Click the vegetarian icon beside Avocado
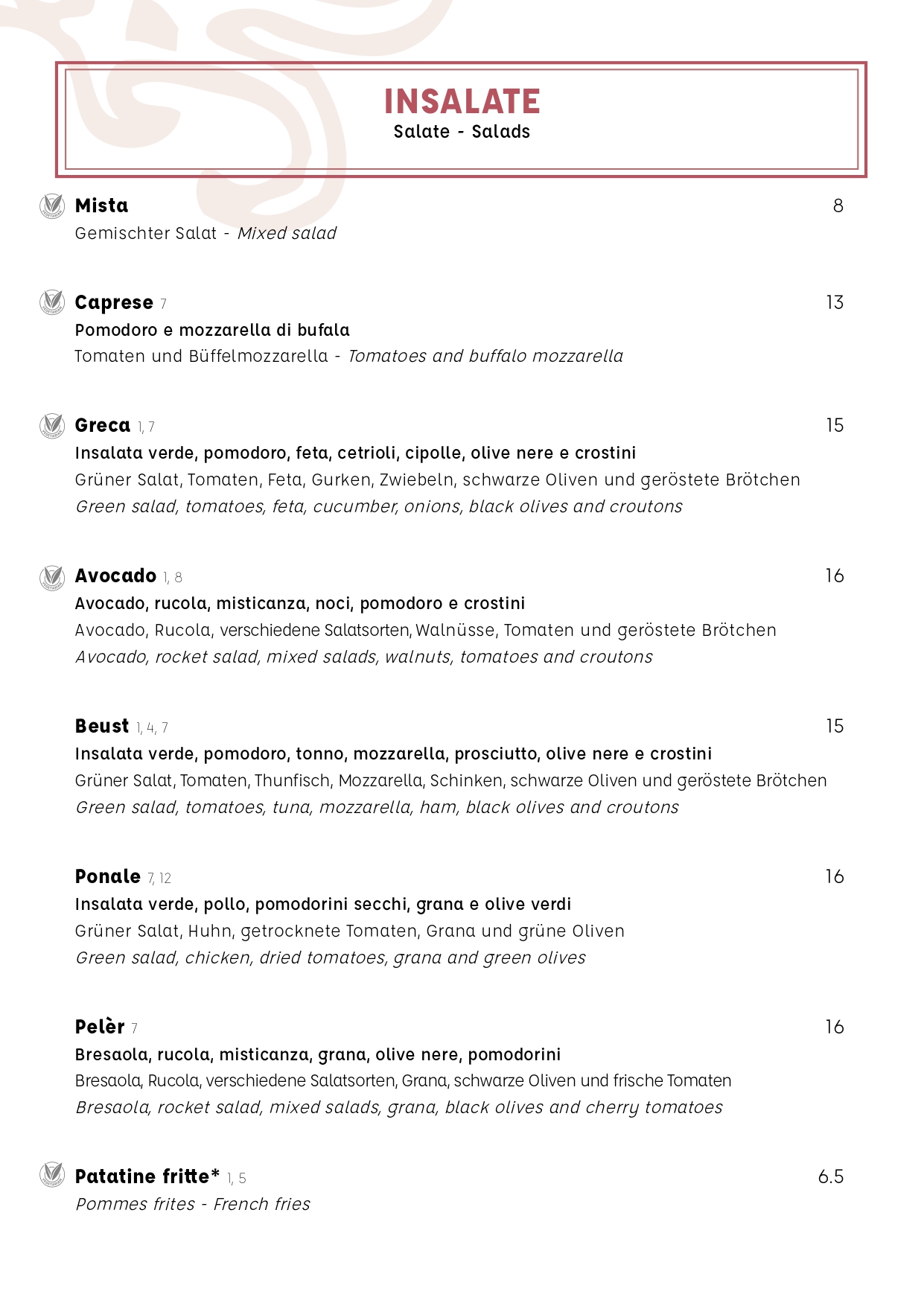 (x=52, y=577)
